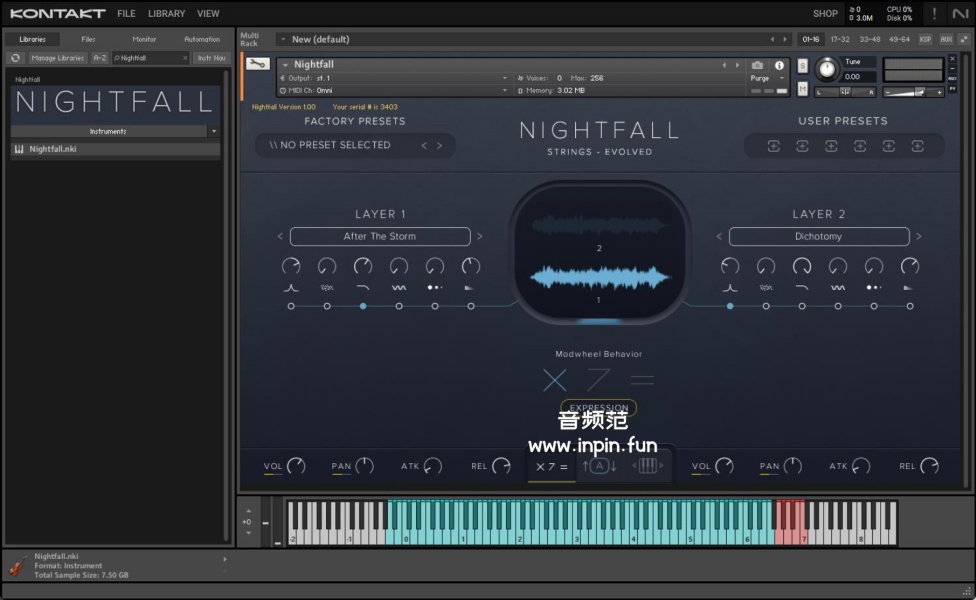
Task: Click the camera snapshot icon
Action: coord(757,65)
